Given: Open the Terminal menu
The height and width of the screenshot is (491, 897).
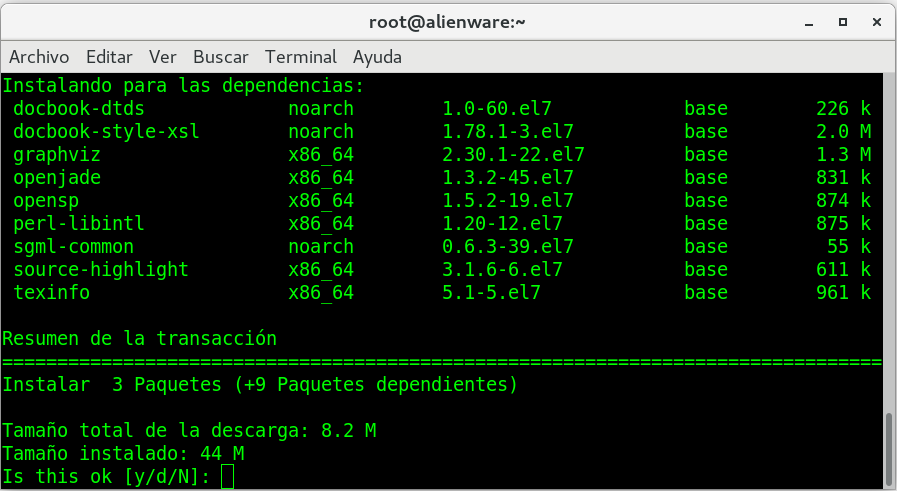Looking at the screenshot, I should 301,57.
